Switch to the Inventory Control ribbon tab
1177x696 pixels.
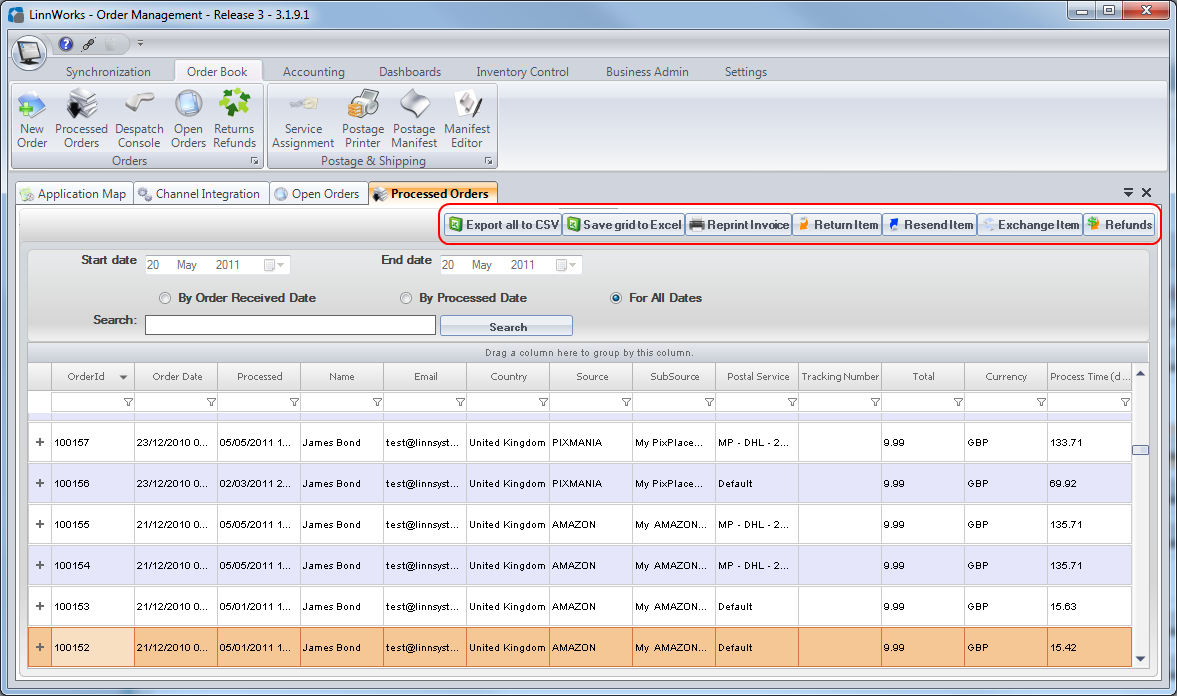[x=522, y=72]
